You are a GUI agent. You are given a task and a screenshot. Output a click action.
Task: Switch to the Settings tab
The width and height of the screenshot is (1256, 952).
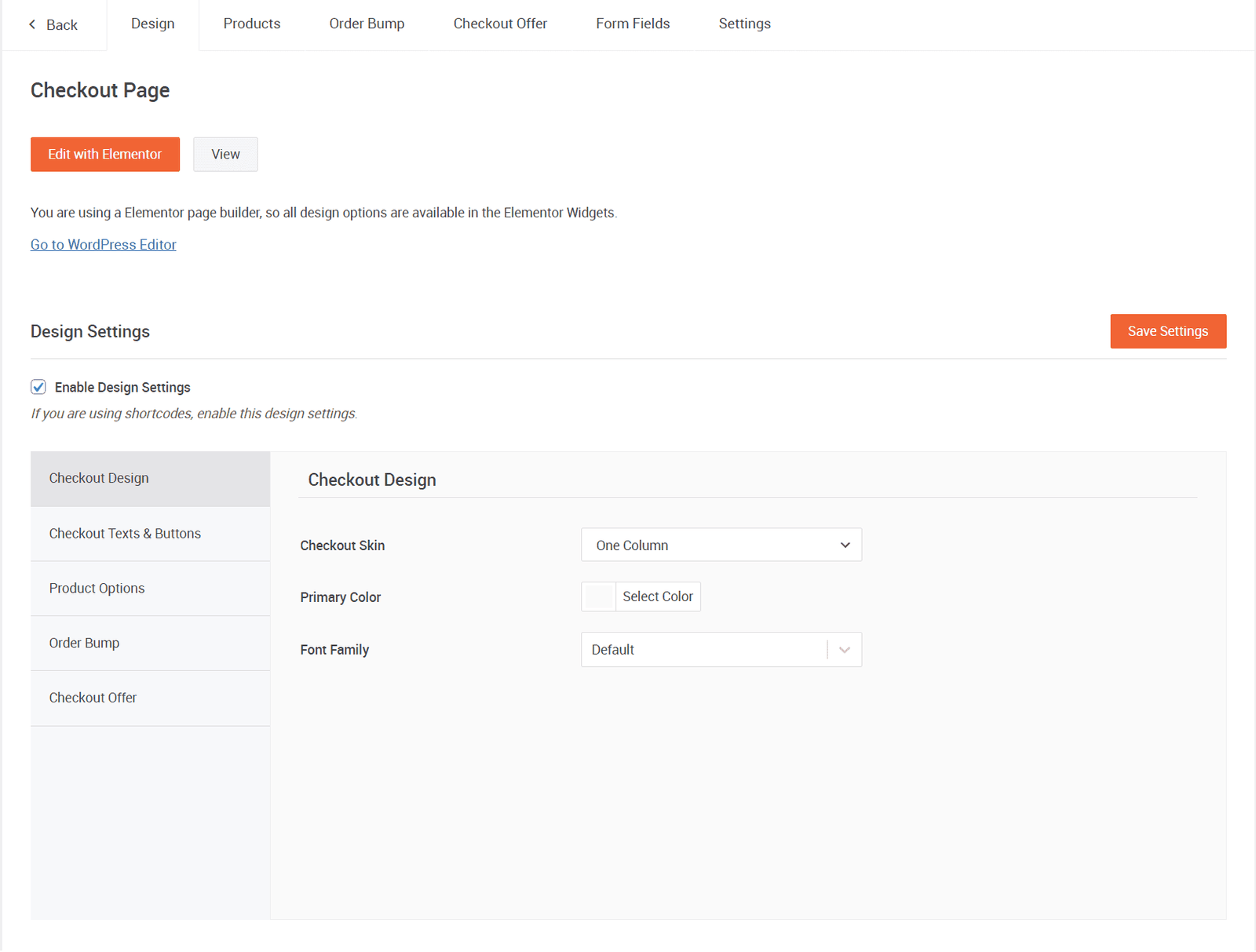click(744, 24)
